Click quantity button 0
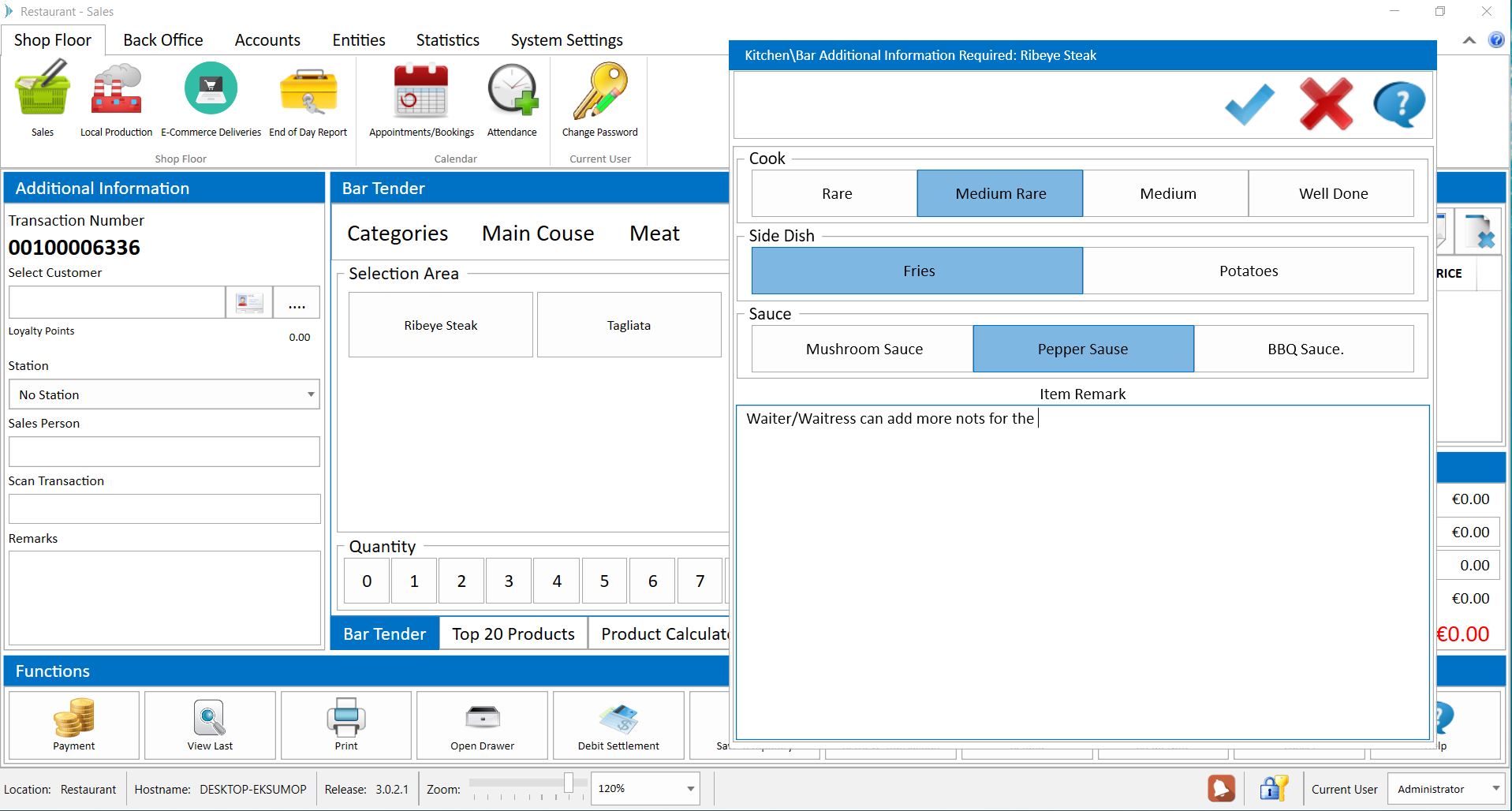The height and width of the screenshot is (811, 1512). coord(367,581)
